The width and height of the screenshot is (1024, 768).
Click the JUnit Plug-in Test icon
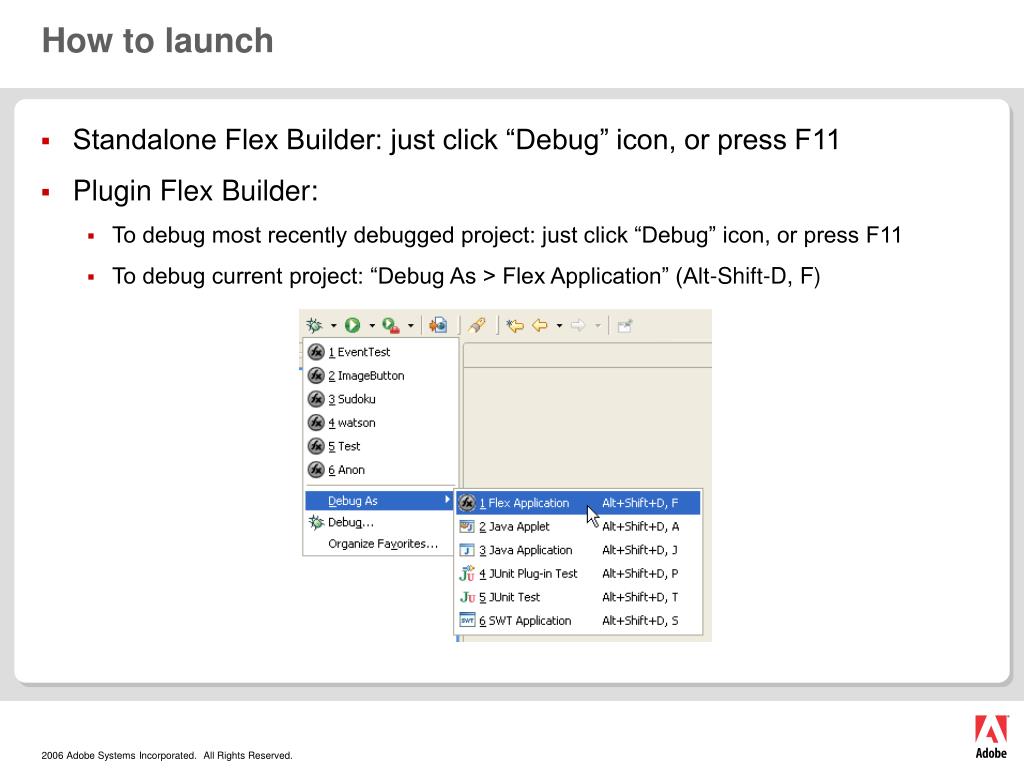(x=467, y=573)
